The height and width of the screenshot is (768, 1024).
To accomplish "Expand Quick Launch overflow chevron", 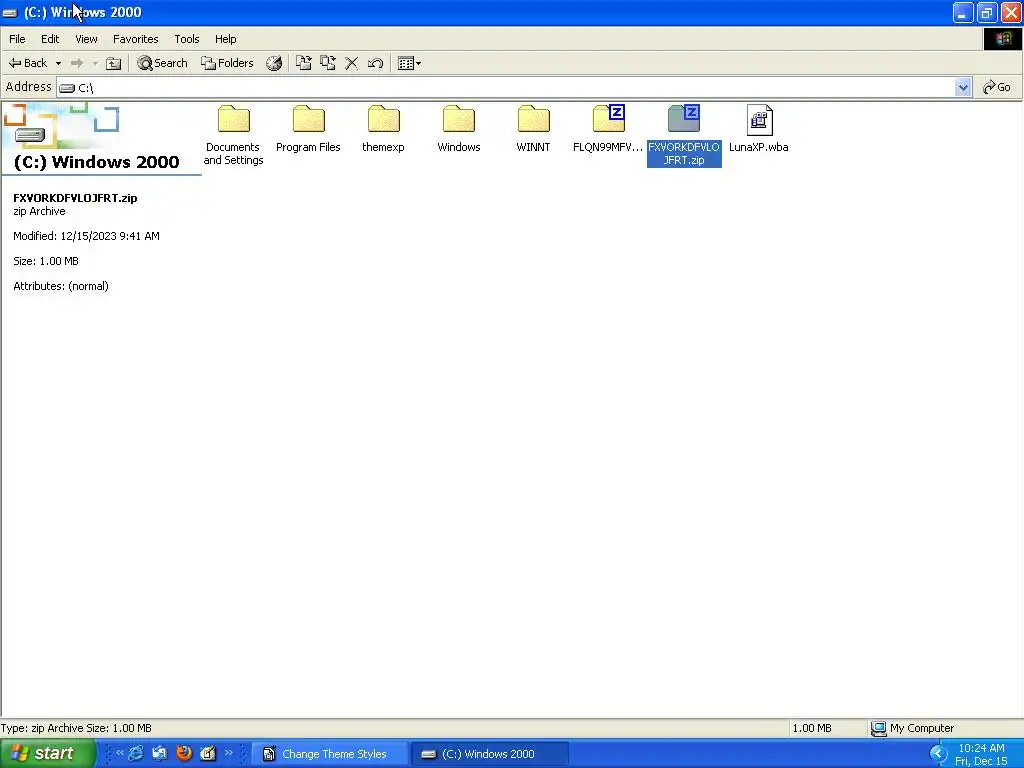I will click(x=229, y=753).
